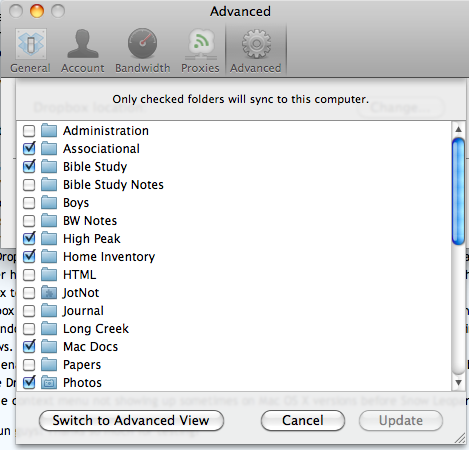Viewport: 469px width, 450px height.
Task: Select the Long Creek folder name
Action: [96, 329]
